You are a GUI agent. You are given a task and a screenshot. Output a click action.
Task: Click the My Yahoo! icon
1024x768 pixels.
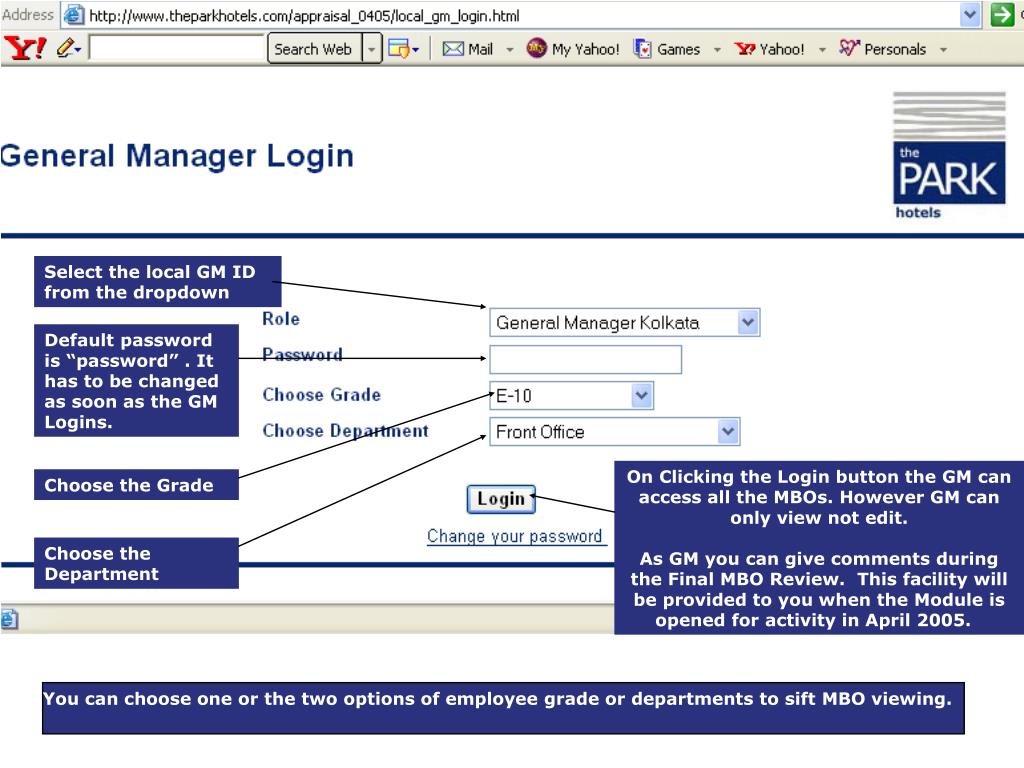[x=536, y=48]
